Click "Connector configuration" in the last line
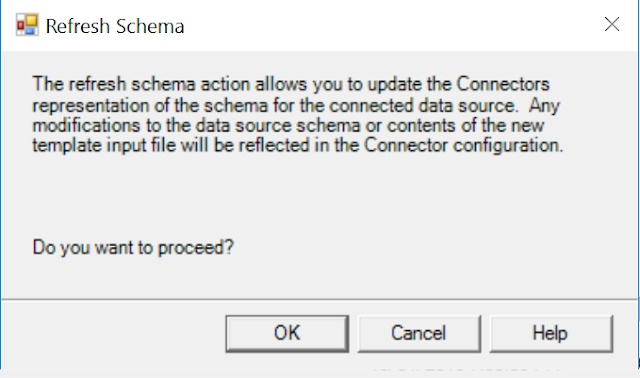Image resolution: width=640 pixels, height=378 pixels. [x=463, y=145]
